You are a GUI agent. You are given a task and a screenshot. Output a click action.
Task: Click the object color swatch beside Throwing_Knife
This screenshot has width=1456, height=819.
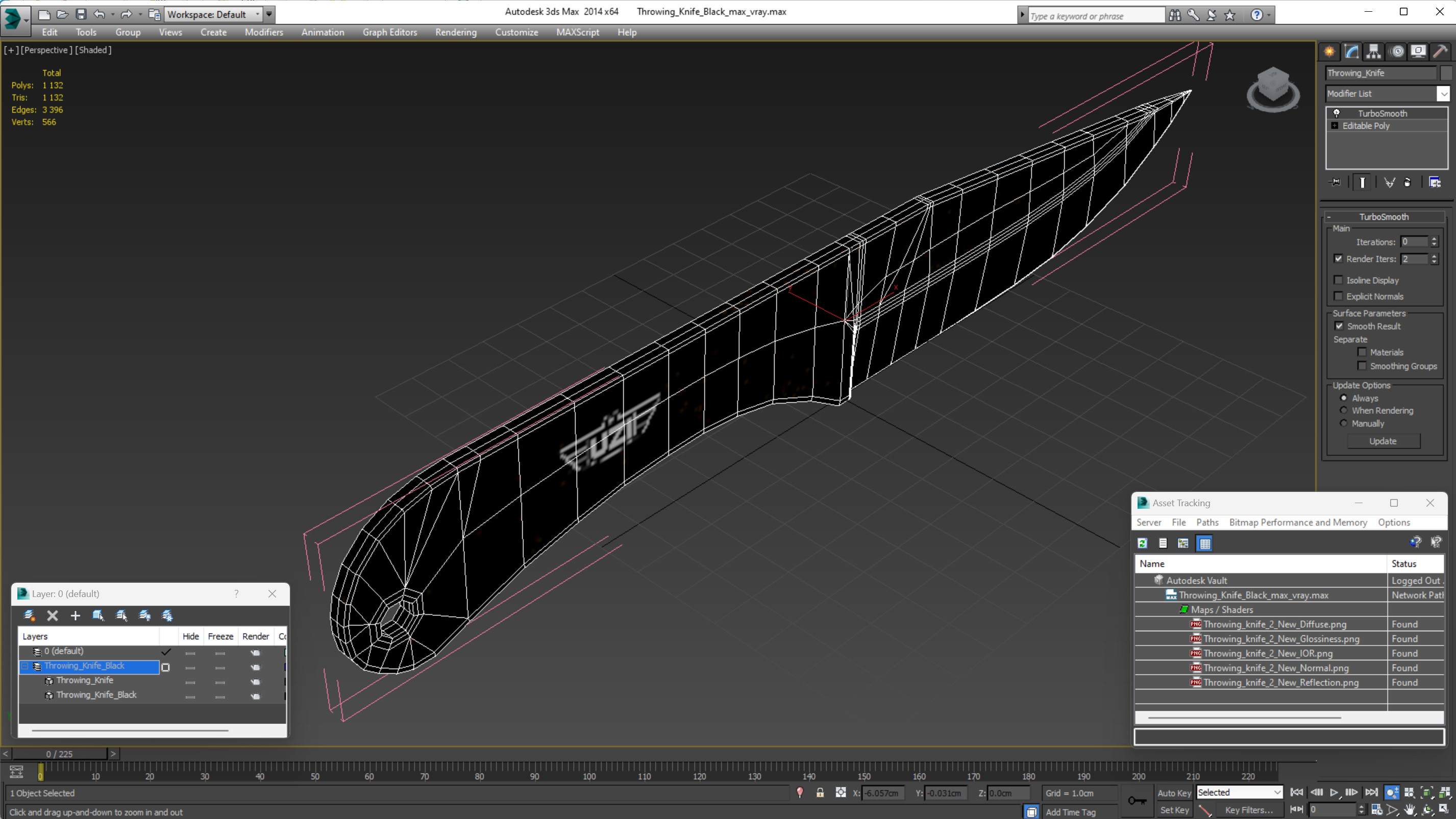coord(1446,73)
